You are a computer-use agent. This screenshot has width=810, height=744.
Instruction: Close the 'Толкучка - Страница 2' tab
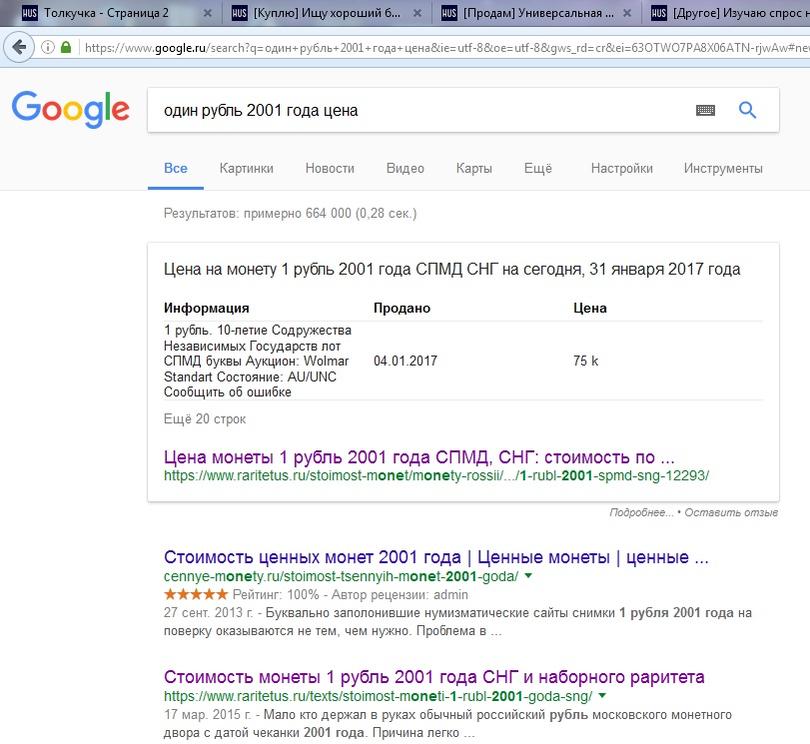207,13
